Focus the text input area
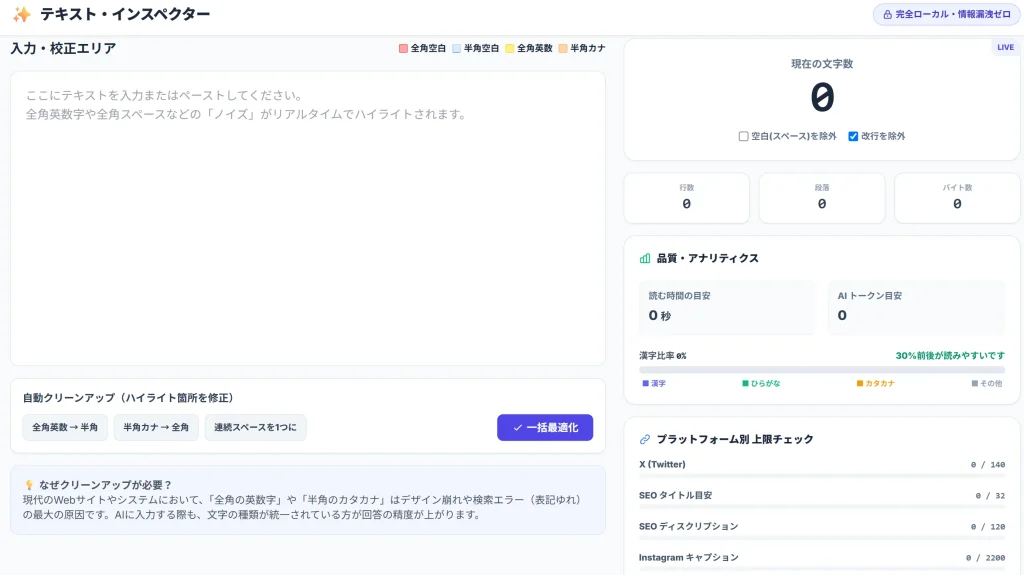The height and width of the screenshot is (575, 1024). click(308, 218)
